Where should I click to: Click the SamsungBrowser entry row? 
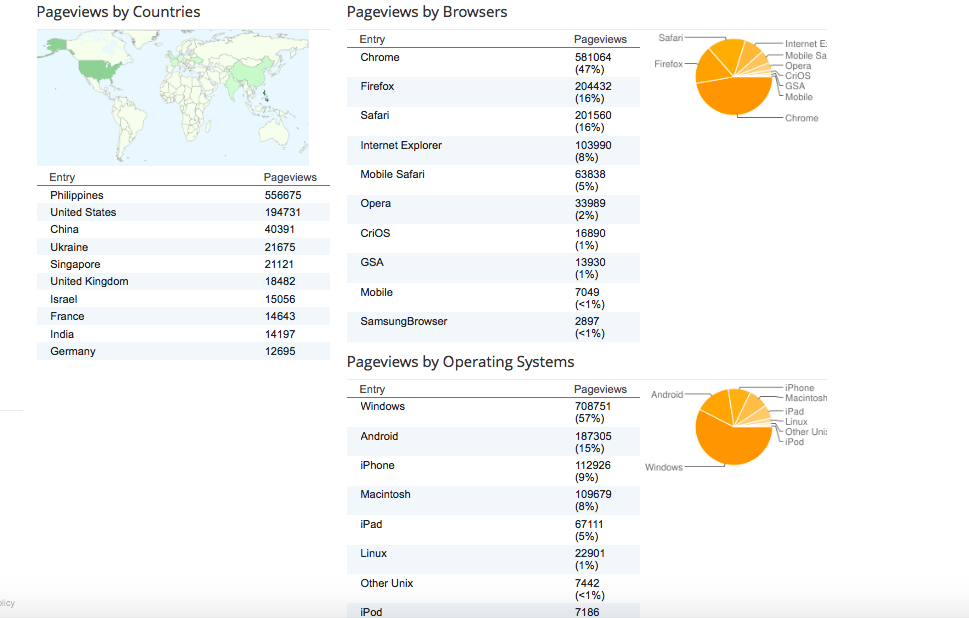click(x=493, y=327)
